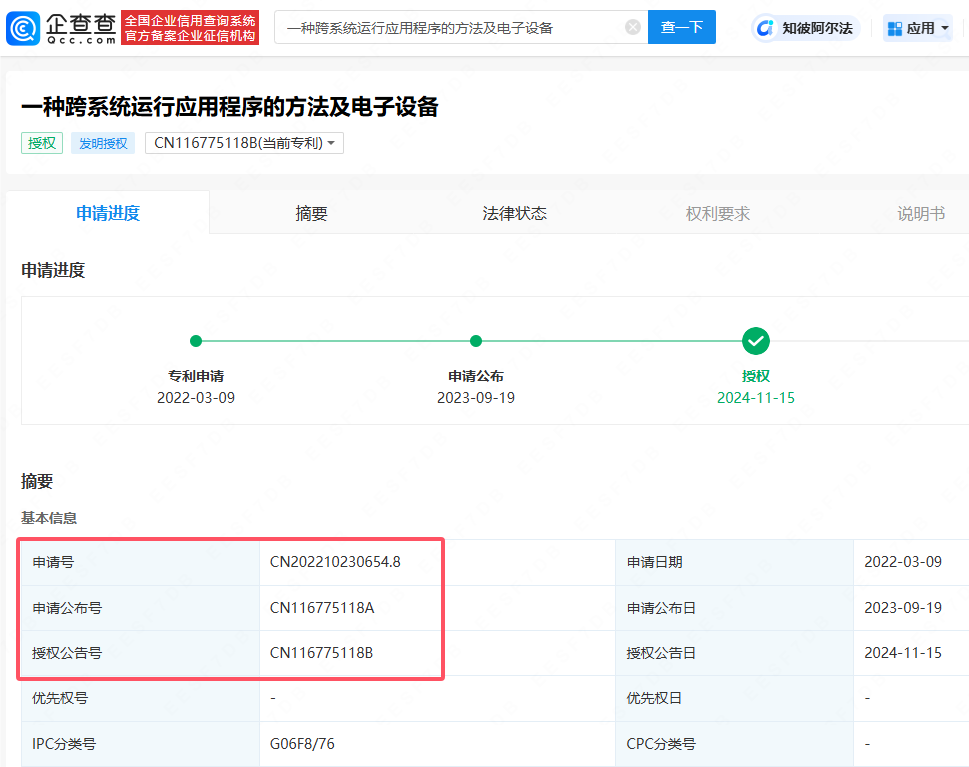
Task: Click the 申请公布 timeline dot
Action: click(x=475, y=341)
